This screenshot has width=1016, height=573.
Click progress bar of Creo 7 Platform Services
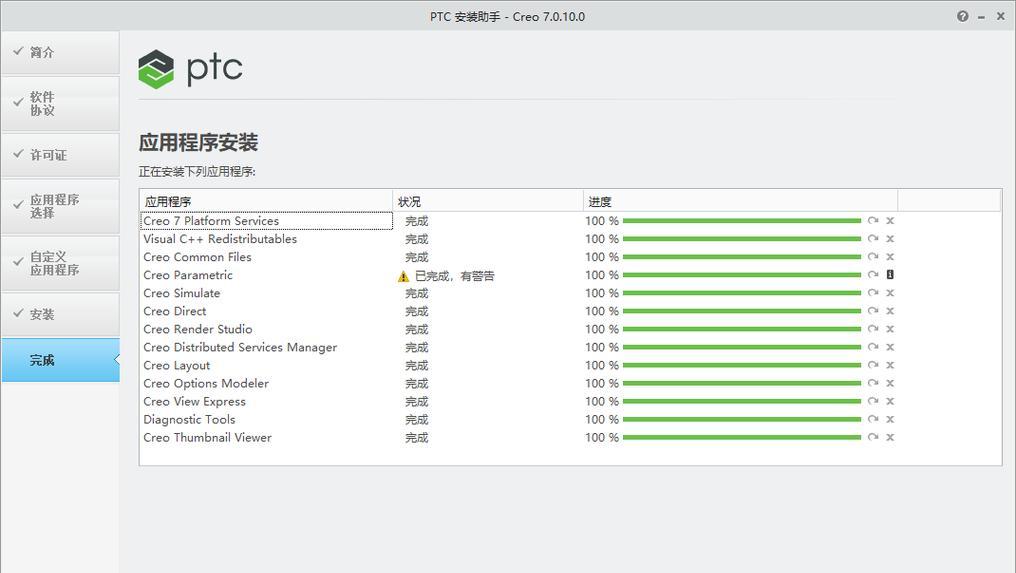point(742,221)
